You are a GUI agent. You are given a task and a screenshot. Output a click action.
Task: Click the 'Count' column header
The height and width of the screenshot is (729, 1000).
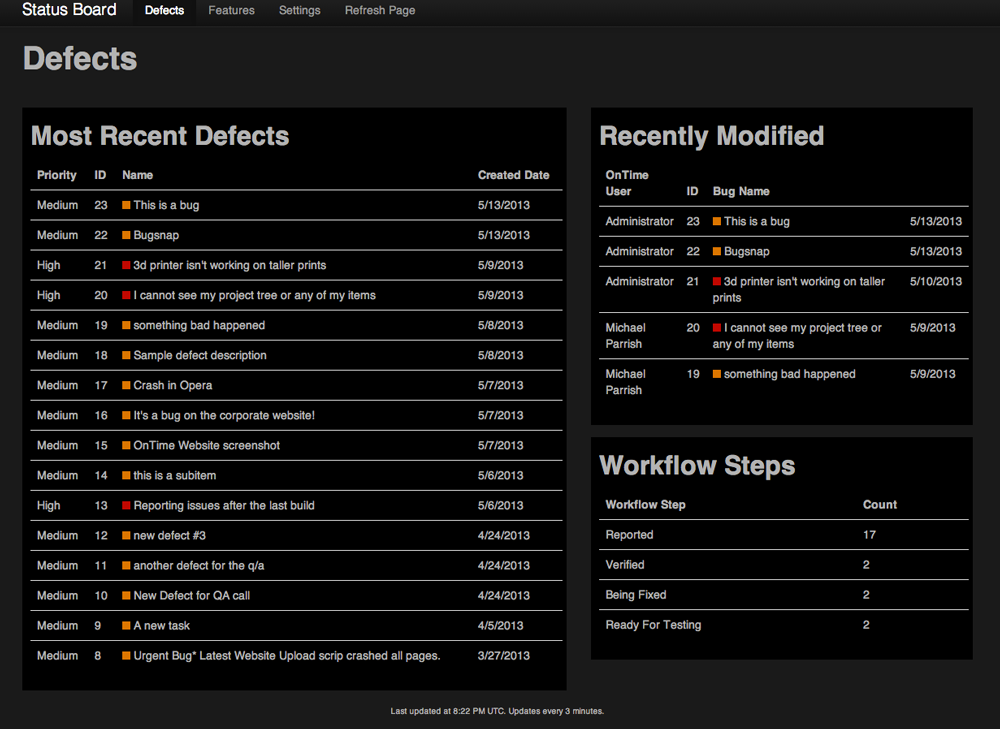click(x=880, y=504)
